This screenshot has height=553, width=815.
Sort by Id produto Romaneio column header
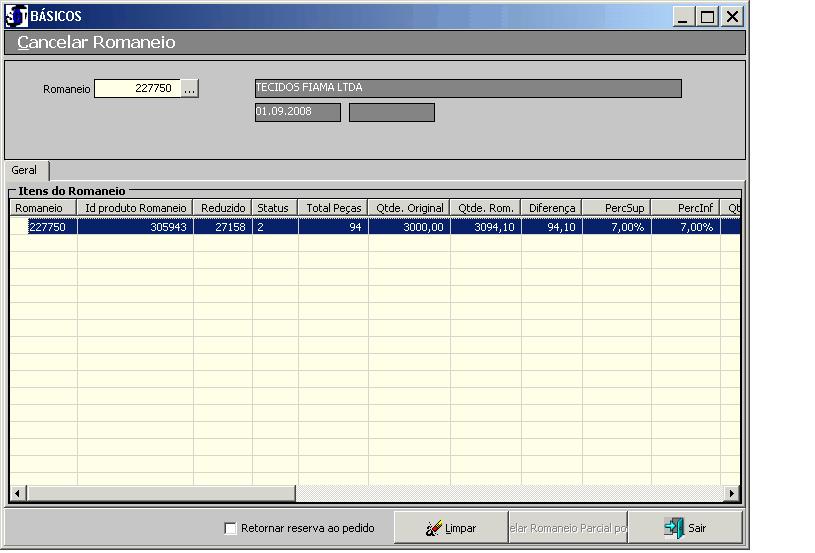pos(135,208)
